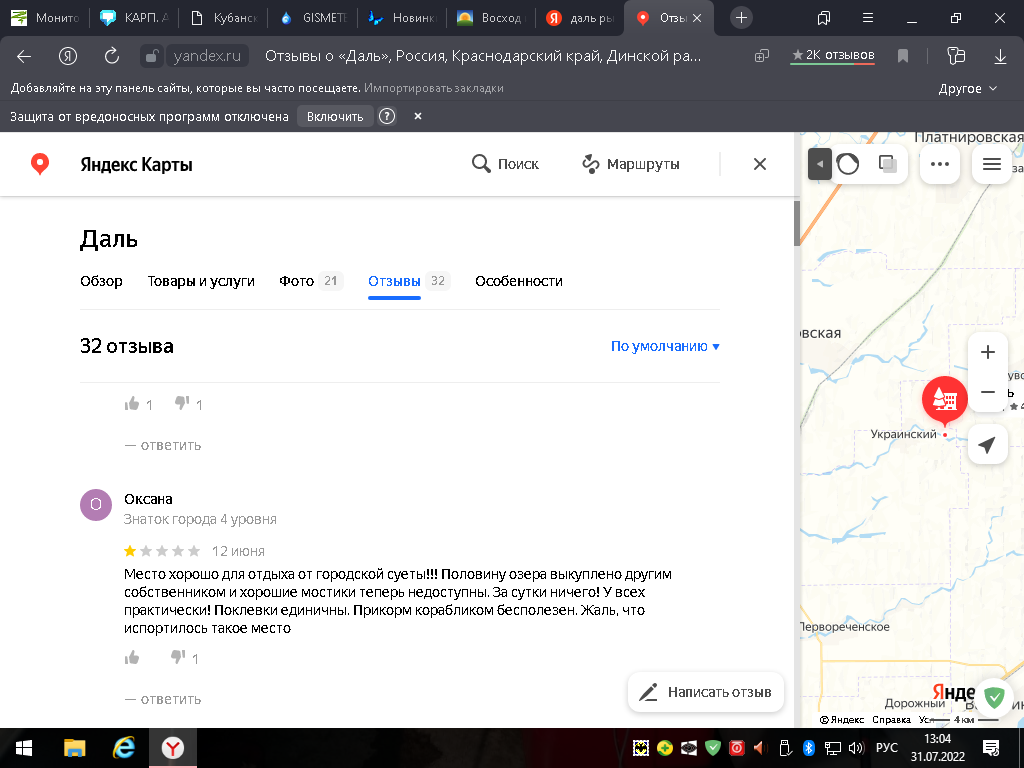Switch to the Обзор tab
Viewport: 1024px width, 768px height.
(x=101, y=281)
